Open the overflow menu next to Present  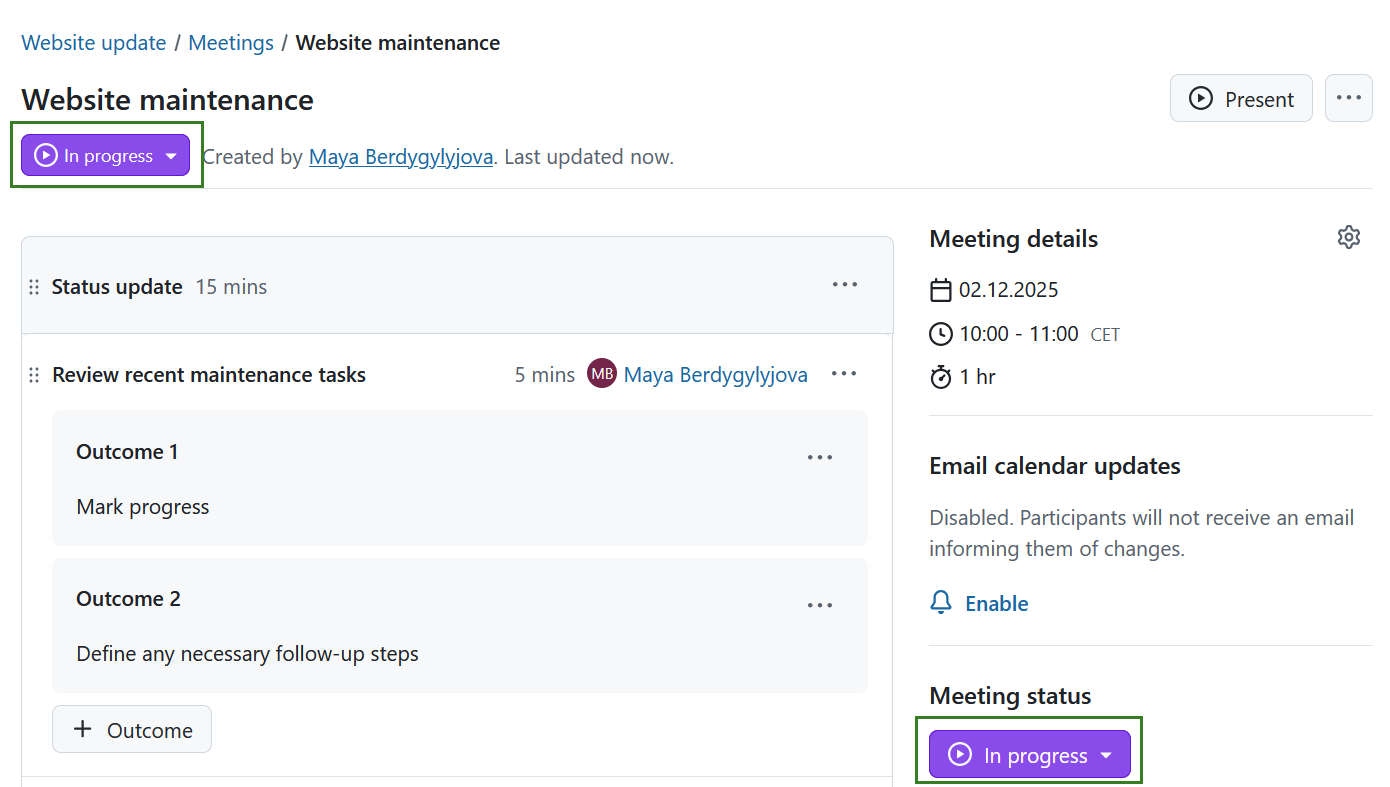coord(1348,98)
